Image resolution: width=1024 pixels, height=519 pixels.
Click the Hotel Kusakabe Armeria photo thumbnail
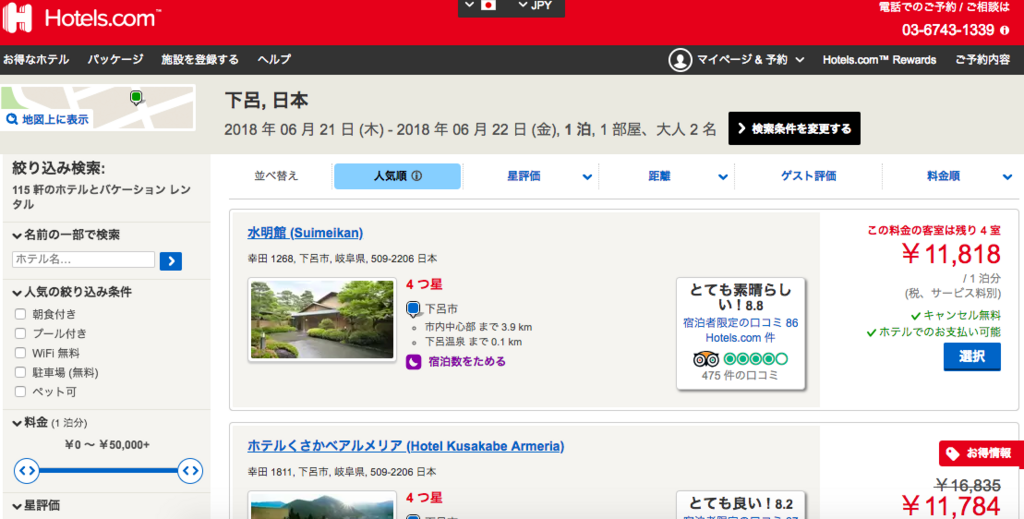(323, 505)
